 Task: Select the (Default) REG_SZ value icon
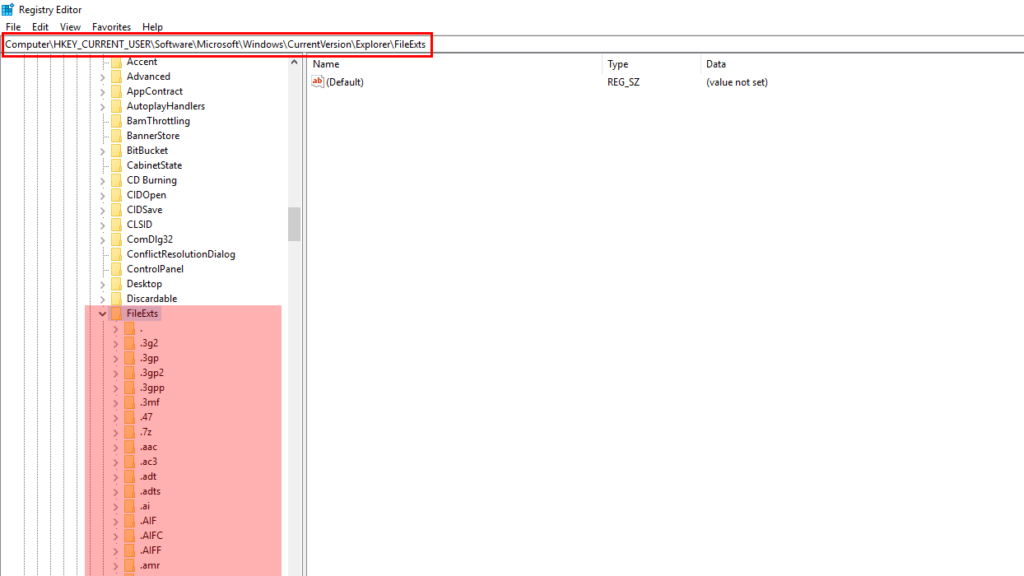pyautogui.click(x=317, y=82)
